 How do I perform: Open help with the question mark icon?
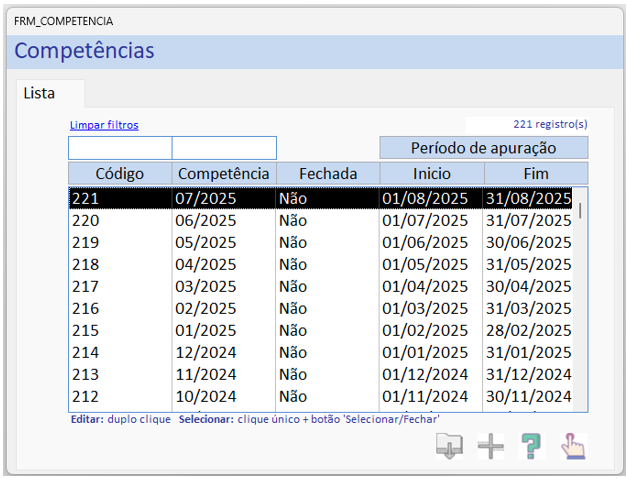coord(531,446)
